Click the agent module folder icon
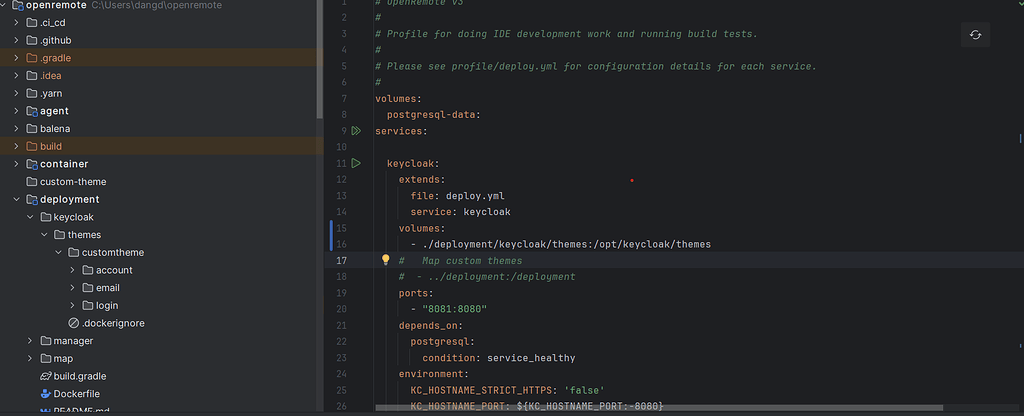 pyautogui.click(x=32, y=111)
